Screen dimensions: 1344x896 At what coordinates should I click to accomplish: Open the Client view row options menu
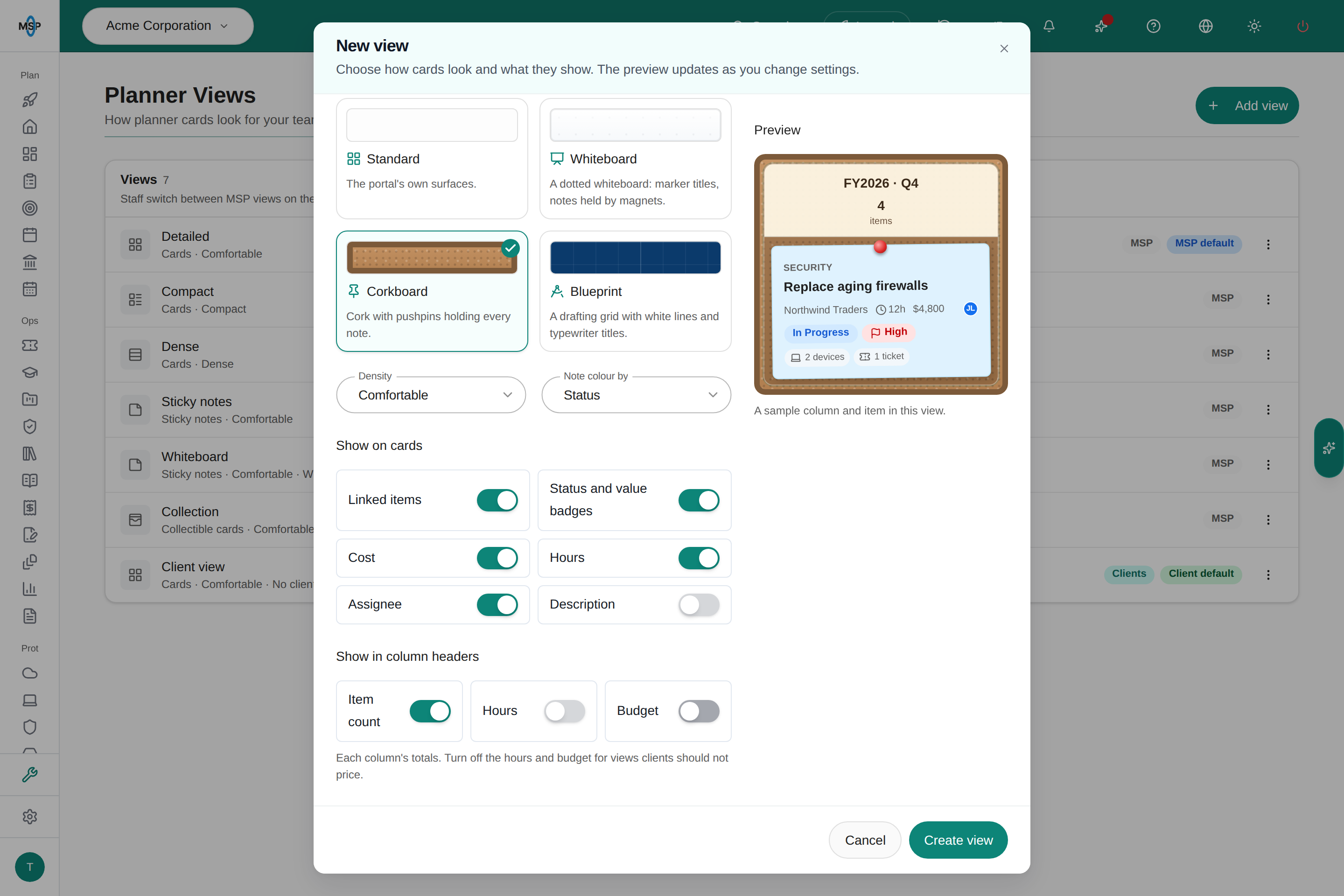(1268, 575)
